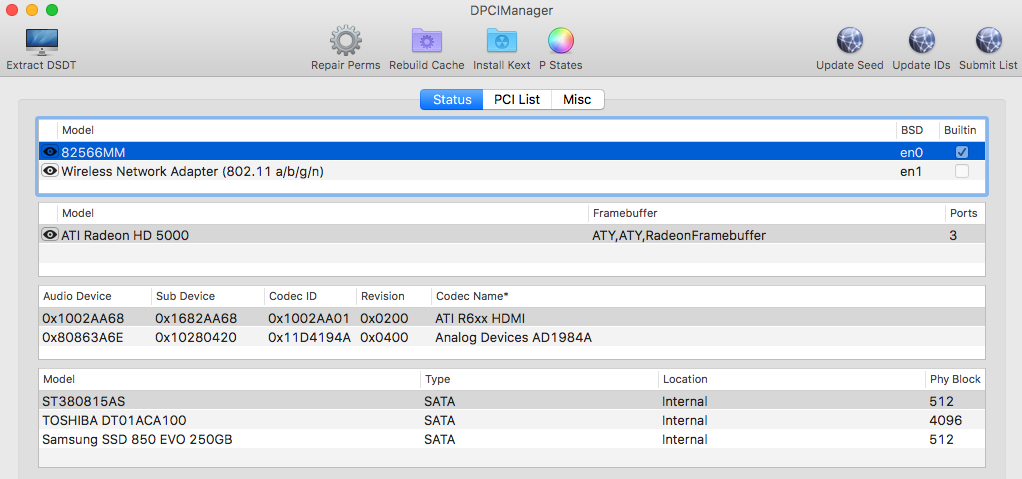Viewport: 1022px width, 479px height.
Task: Switch to the Status tab
Action: click(x=452, y=100)
